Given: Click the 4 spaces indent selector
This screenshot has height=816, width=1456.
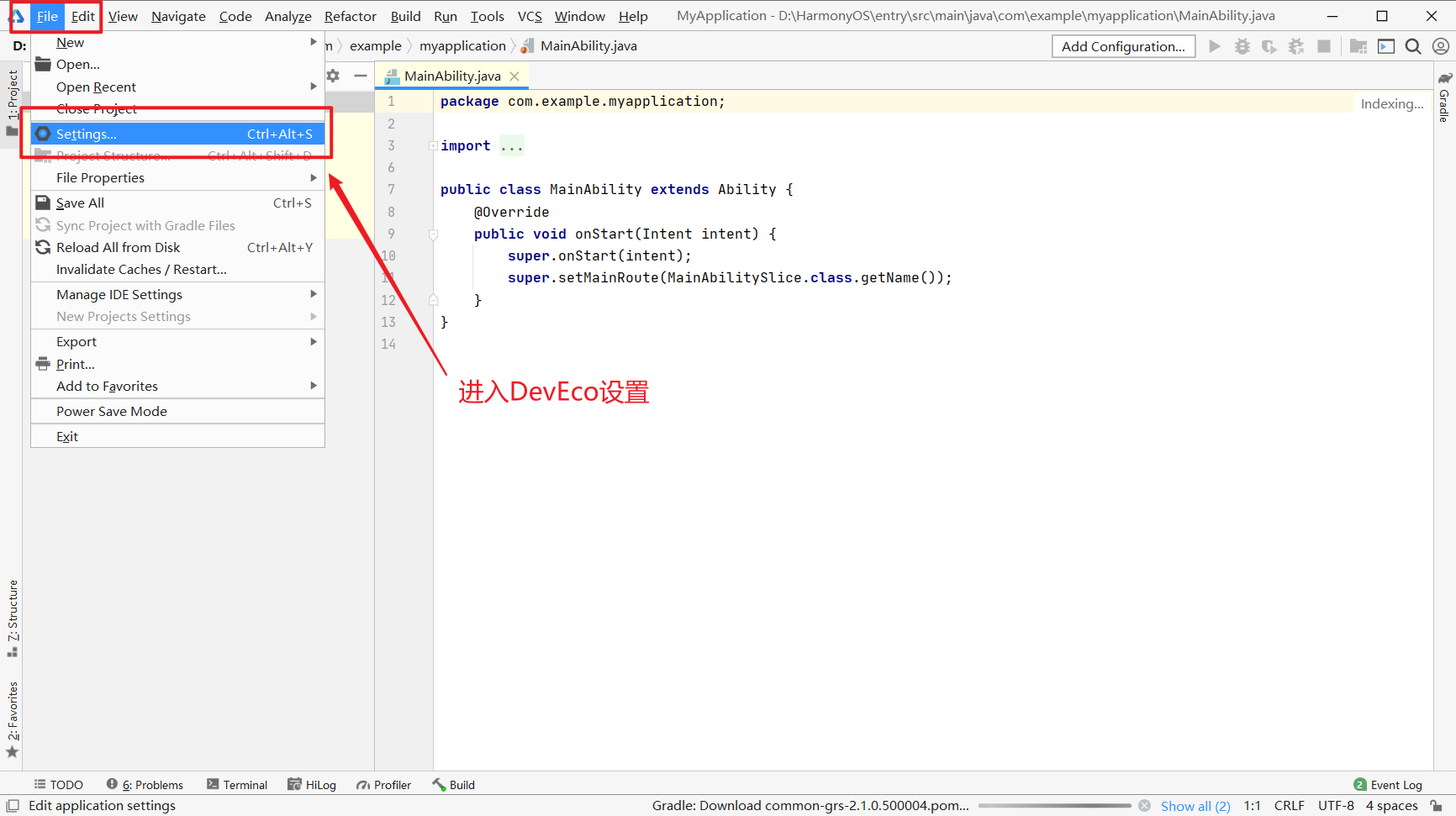Looking at the screenshot, I should [1391, 805].
